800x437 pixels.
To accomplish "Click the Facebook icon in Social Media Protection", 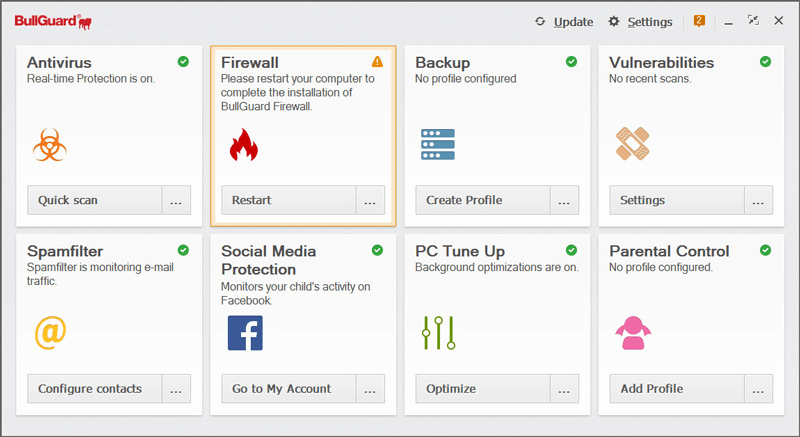I will point(244,333).
